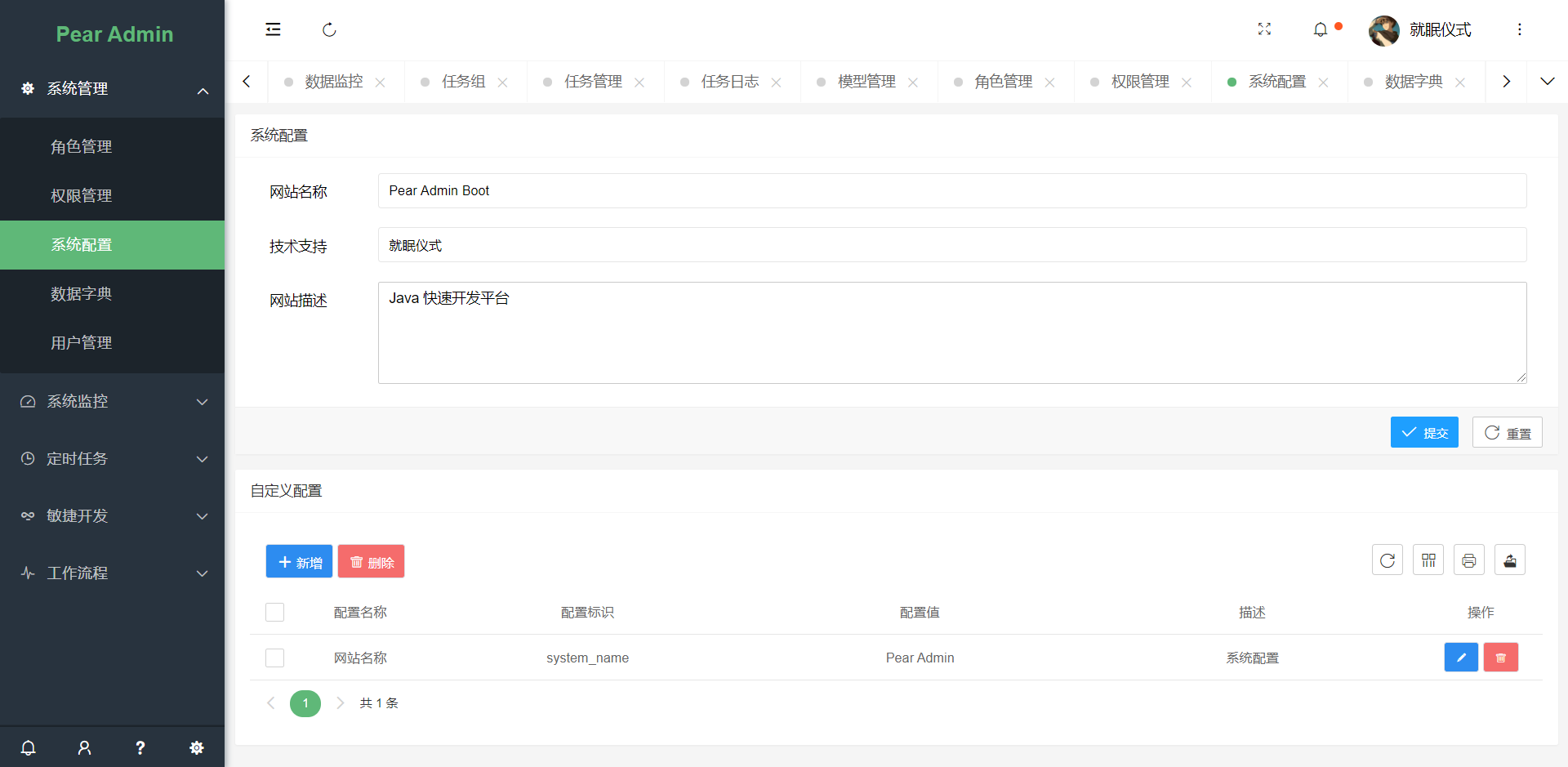
Task: Click the blue 提交 button
Action: [1424, 432]
